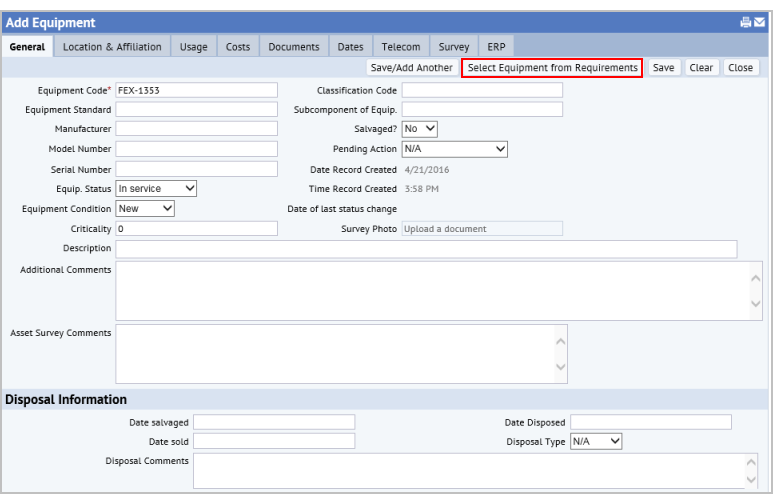Expand the Pending Action dropdown
Image resolution: width=773 pixels, height=494 pixels.
point(455,149)
